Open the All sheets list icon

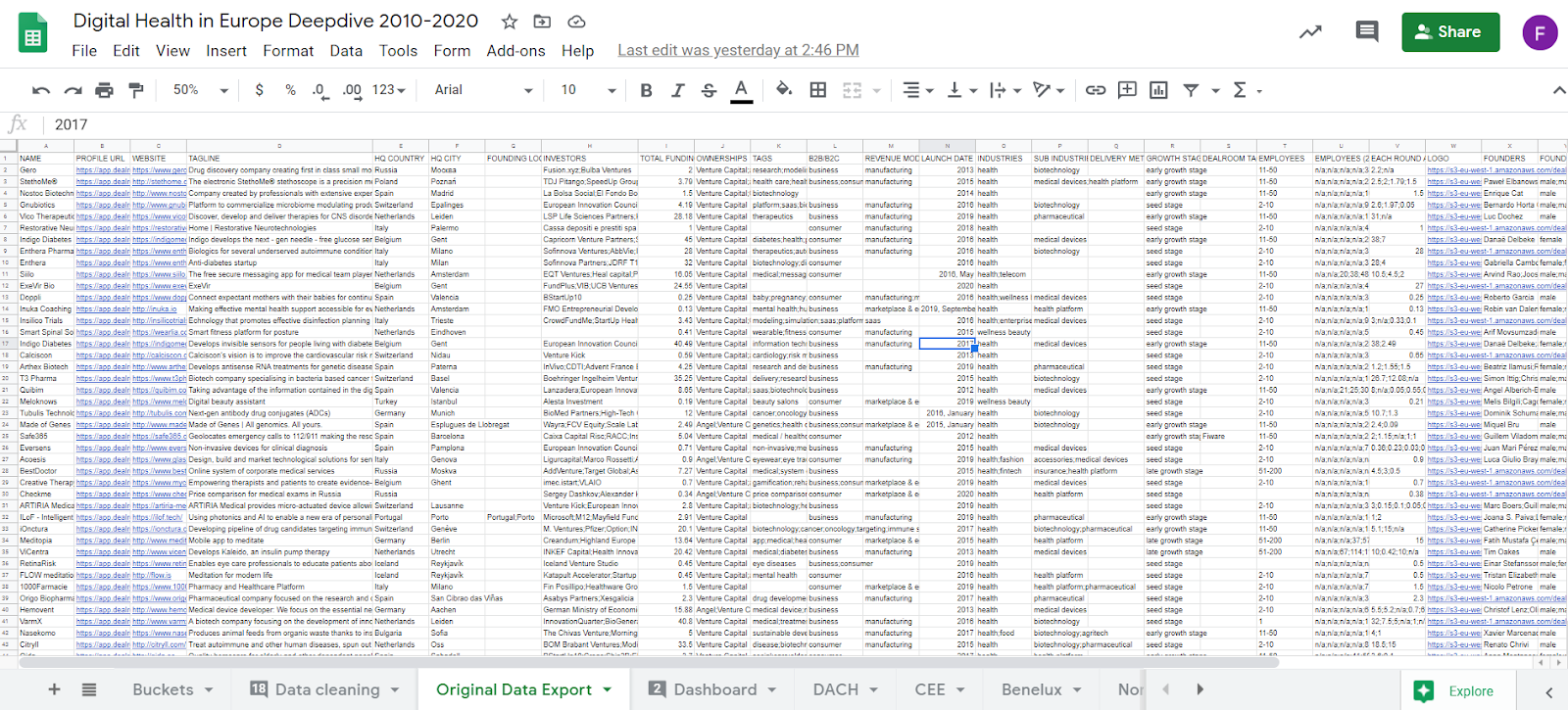pos(89,689)
